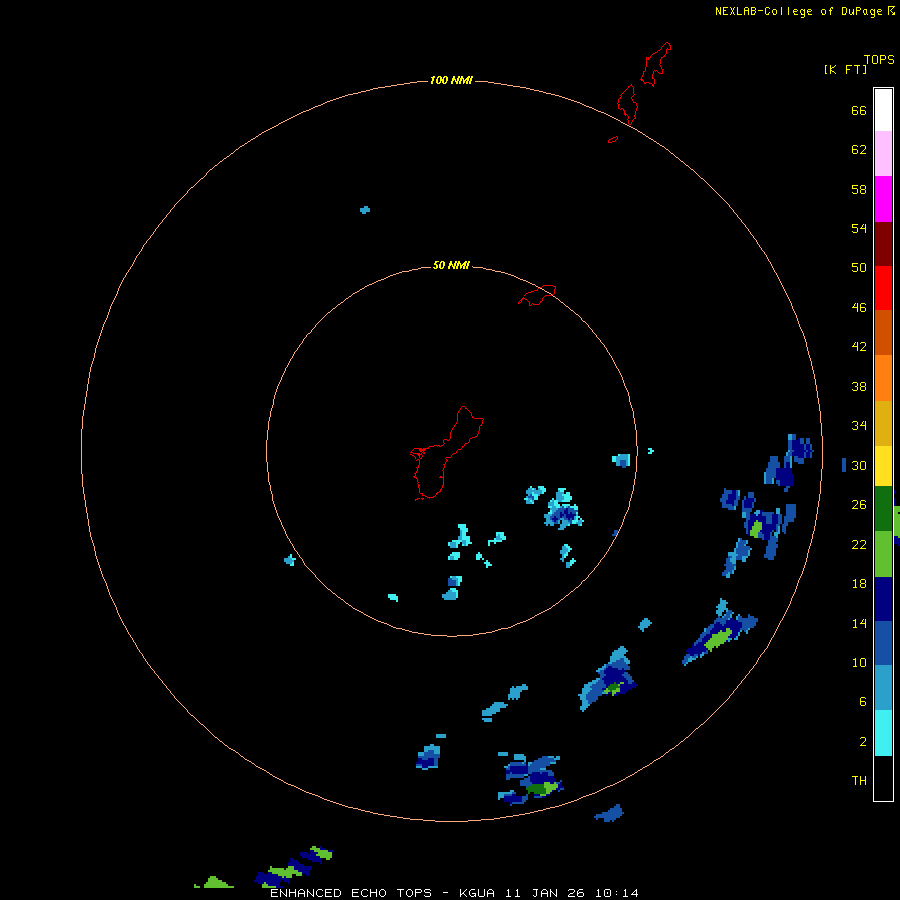Image resolution: width=900 pixels, height=900 pixels.
Task: Click the Guam island outline at radar center
Action: coord(447,453)
